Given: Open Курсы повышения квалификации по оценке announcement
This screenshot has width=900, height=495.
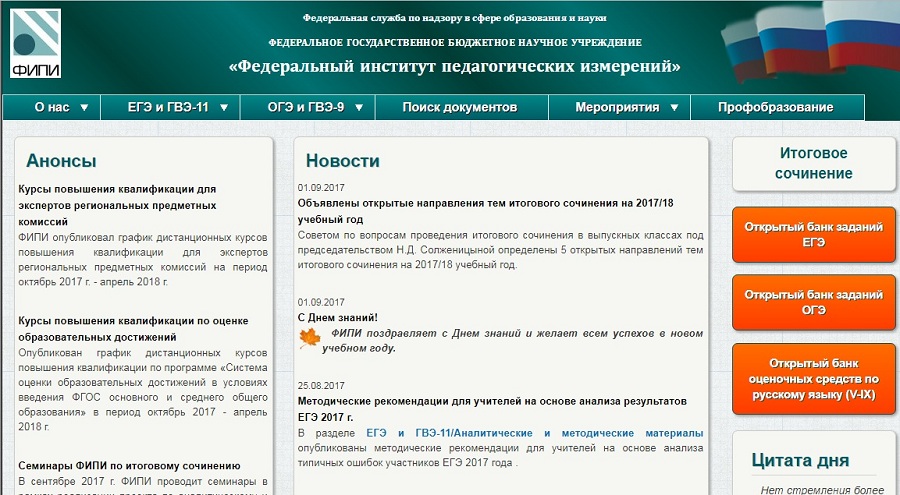Looking at the screenshot, I should (x=133, y=328).
